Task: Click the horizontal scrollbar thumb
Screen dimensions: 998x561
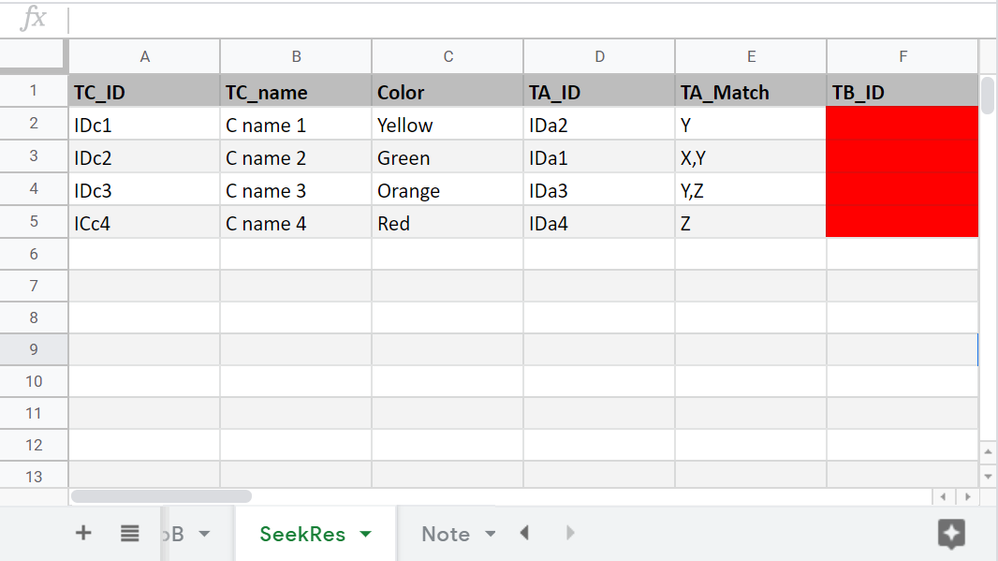Action: 161,496
